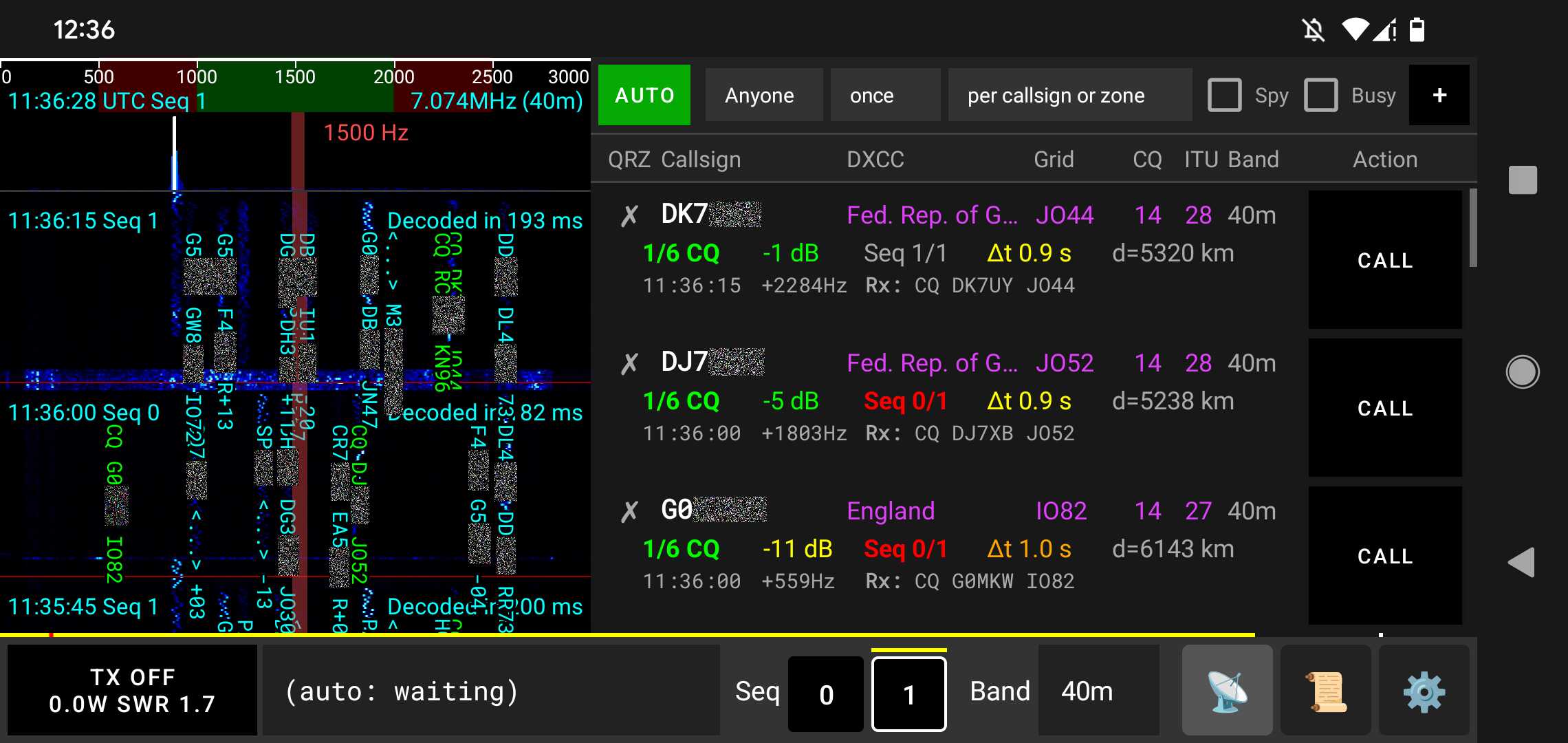
Task: Open the per callsign or zone dropdown
Action: coord(1069,95)
